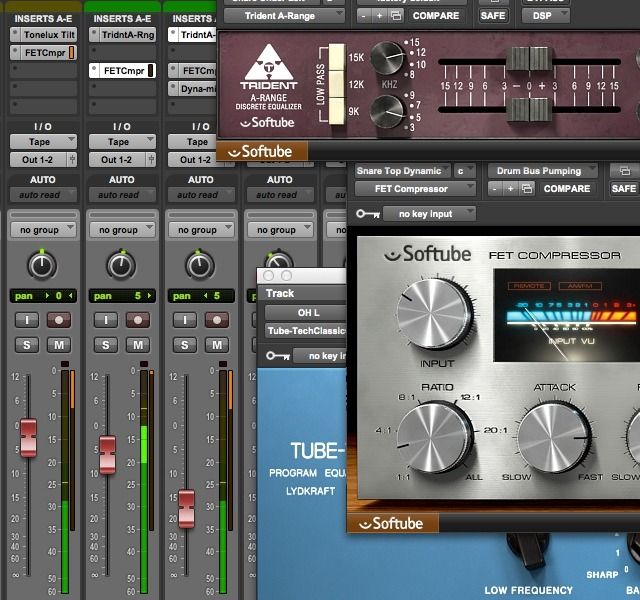Viewport: 640px width, 600px height.
Task: Toggle the 9K low pass switch
Action: (337, 111)
